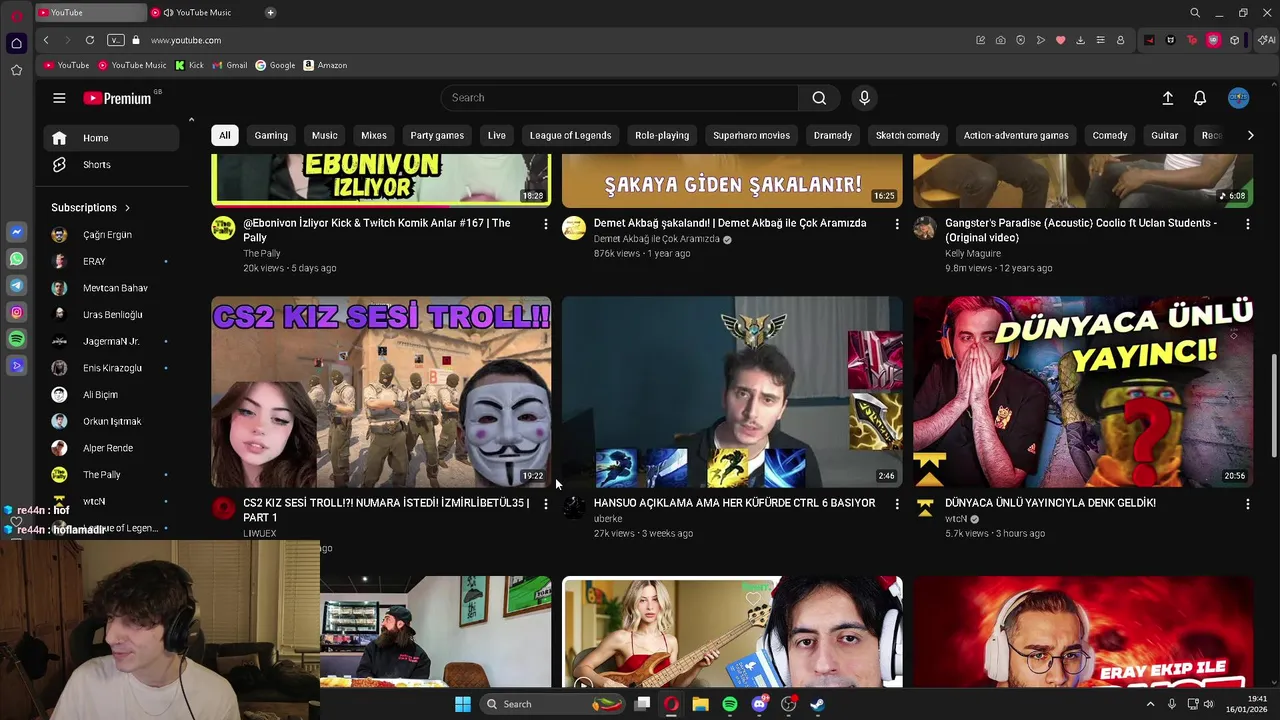Play the CS2 KIZ SESİ TROLL thumbnail

click(381, 391)
